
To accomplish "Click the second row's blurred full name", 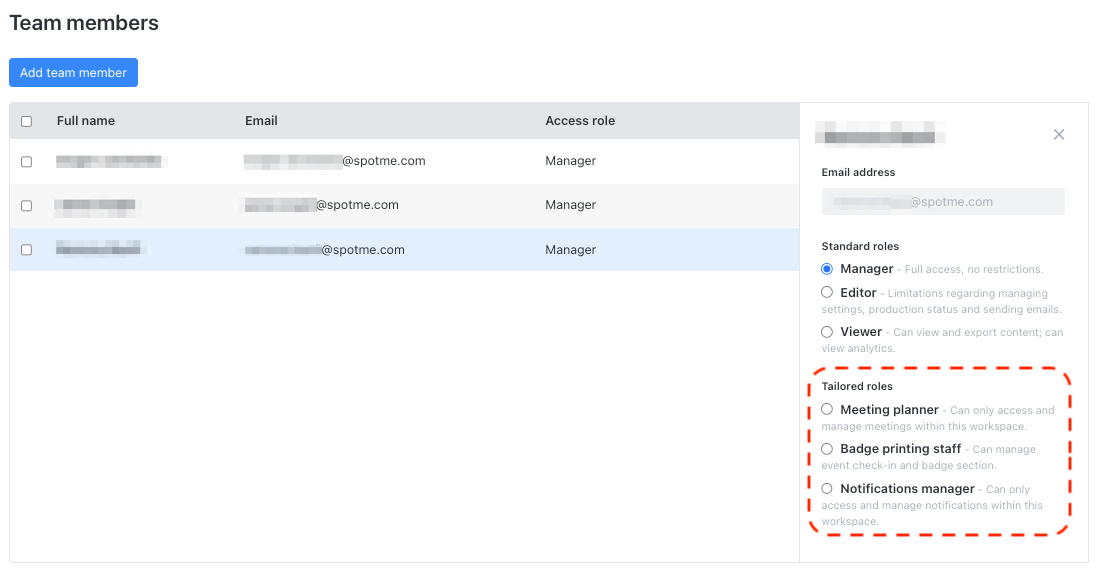I will coord(96,205).
